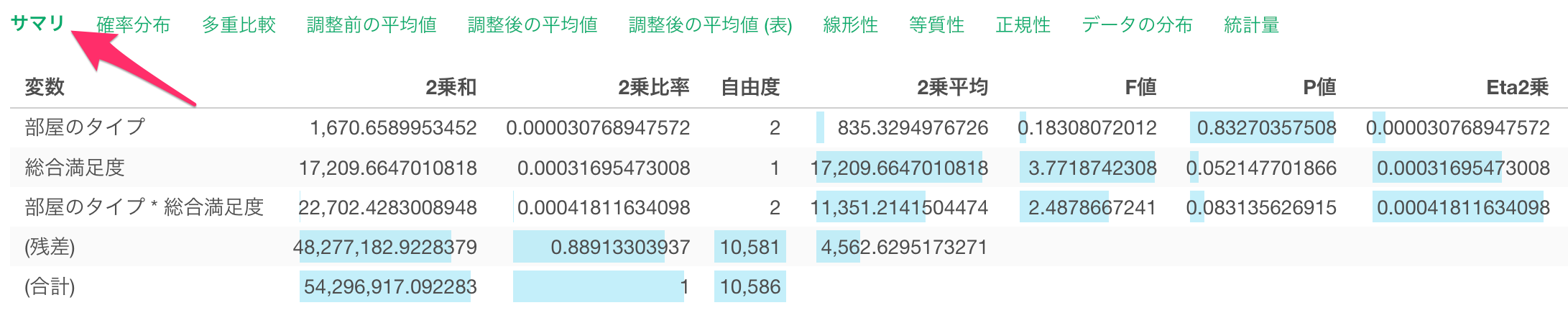The height and width of the screenshot is (318, 1568).
Task: Open the 調整後の平均値 (表) tab
Action: [710, 25]
